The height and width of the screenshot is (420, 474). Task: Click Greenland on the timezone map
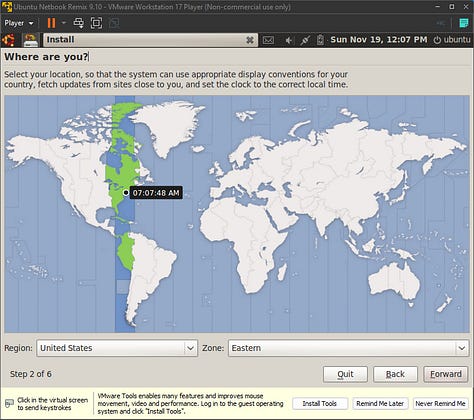(x=167, y=125)
